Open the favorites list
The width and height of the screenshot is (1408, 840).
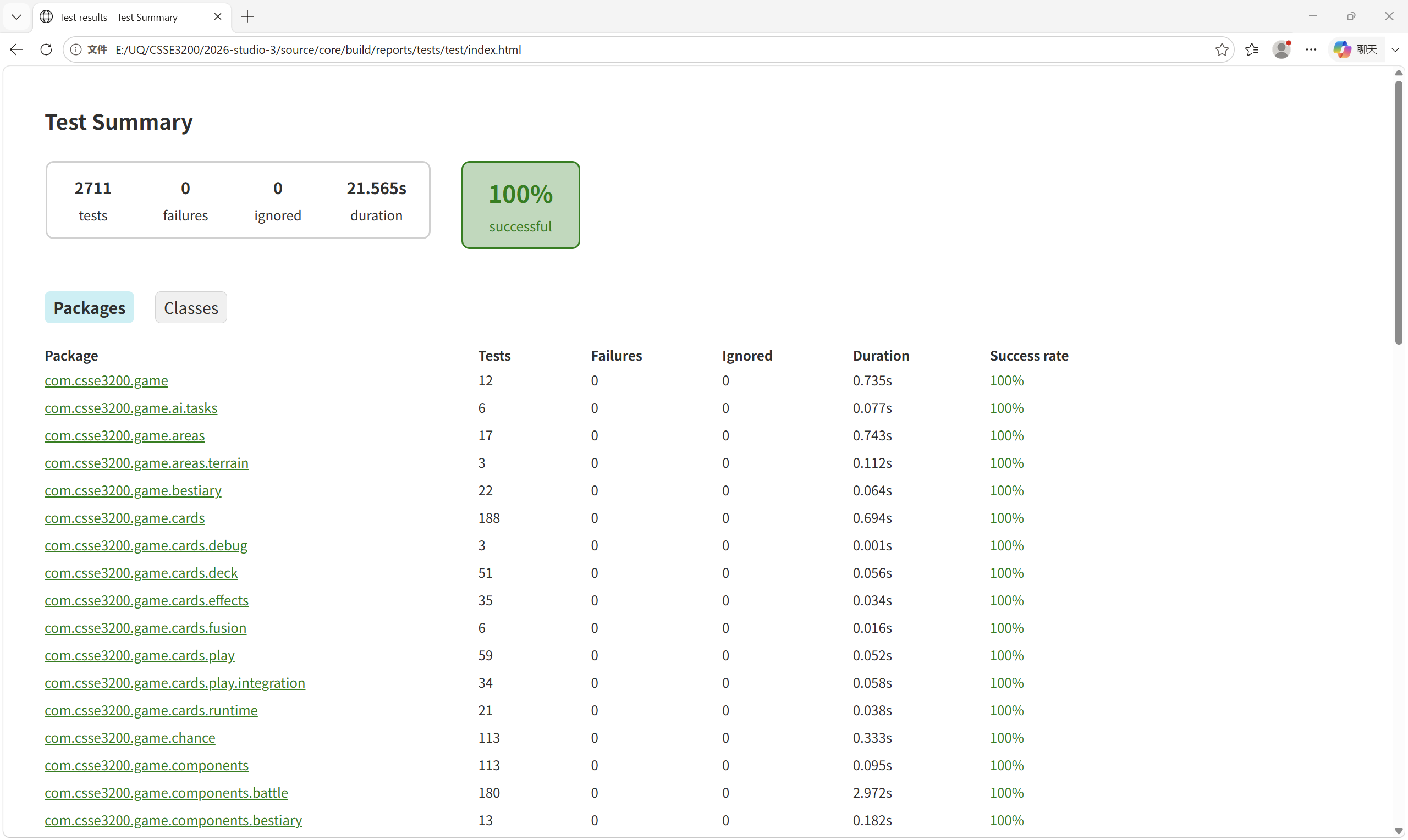[x=1252, y=50]
